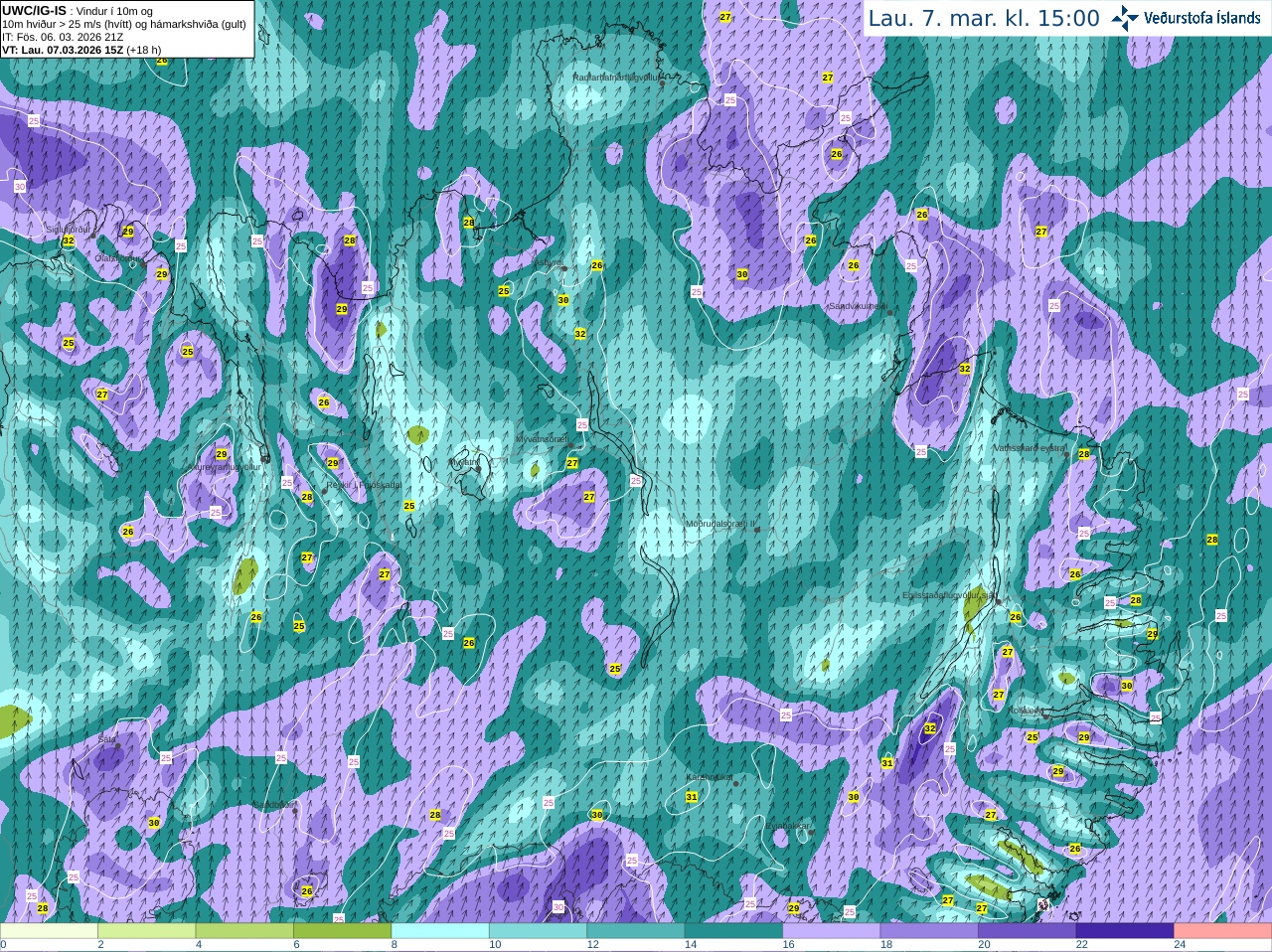Click the yellow 32 gust marker beside Siglufjörður
Image resolution: width=1272 pixels, height=952 pixels.
click(69, 240)
